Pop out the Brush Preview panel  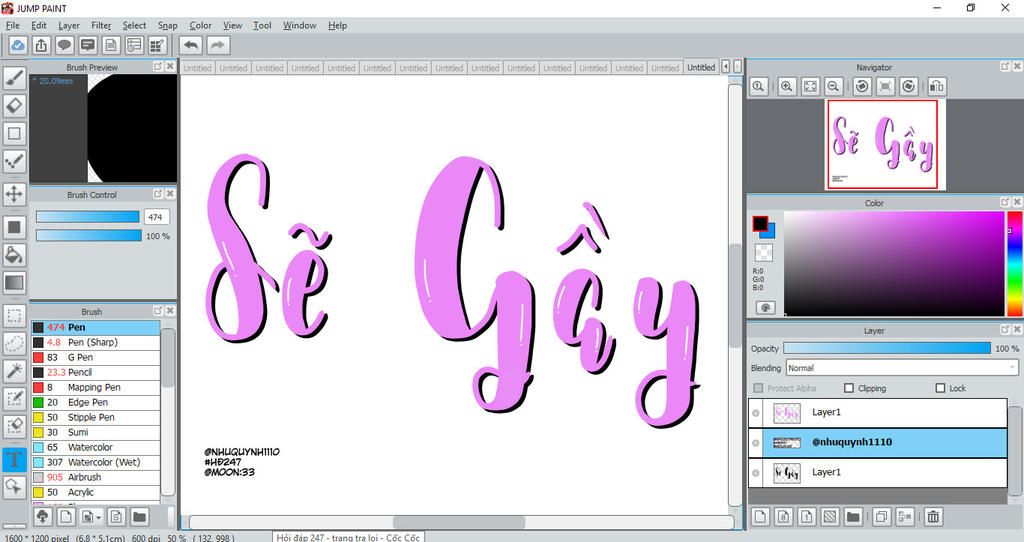(158, 67)
